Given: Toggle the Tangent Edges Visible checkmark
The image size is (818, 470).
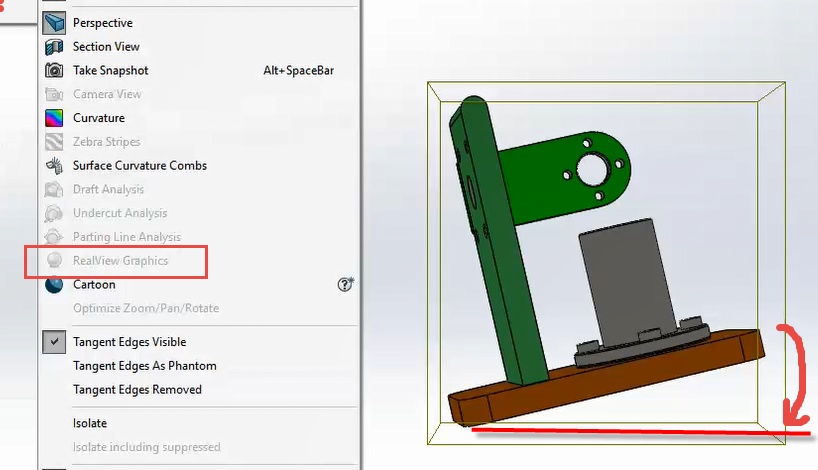Looking at the screenshot, I should point(54,342).
